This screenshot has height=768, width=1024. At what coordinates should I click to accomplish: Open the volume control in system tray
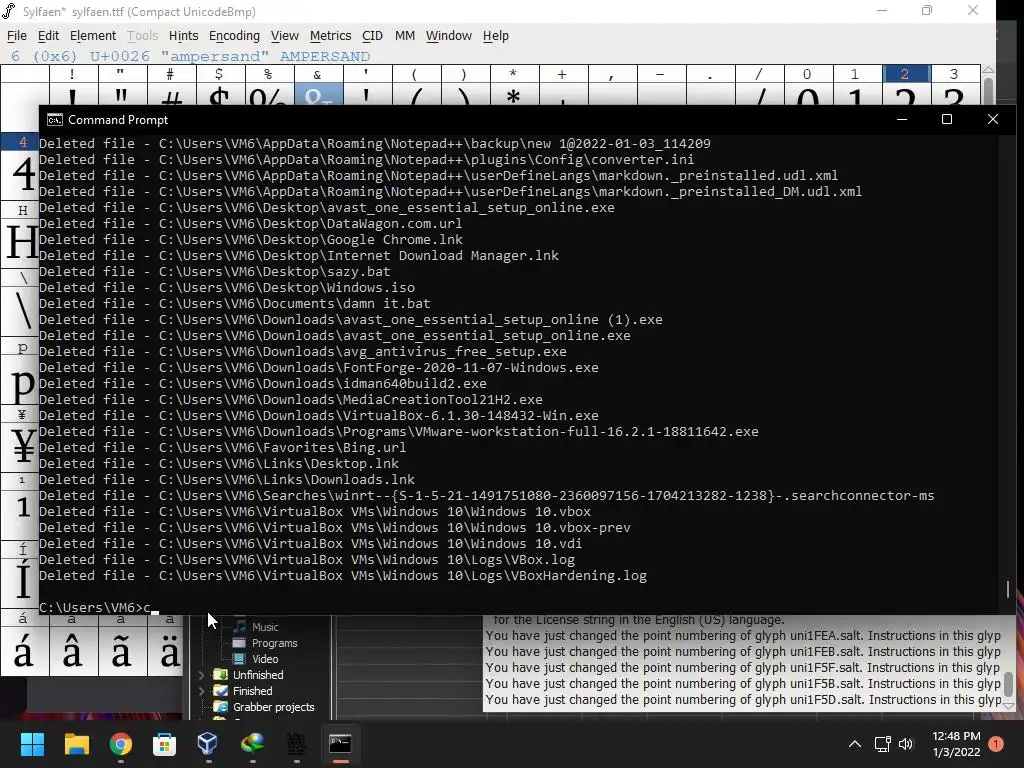(906, 744)
